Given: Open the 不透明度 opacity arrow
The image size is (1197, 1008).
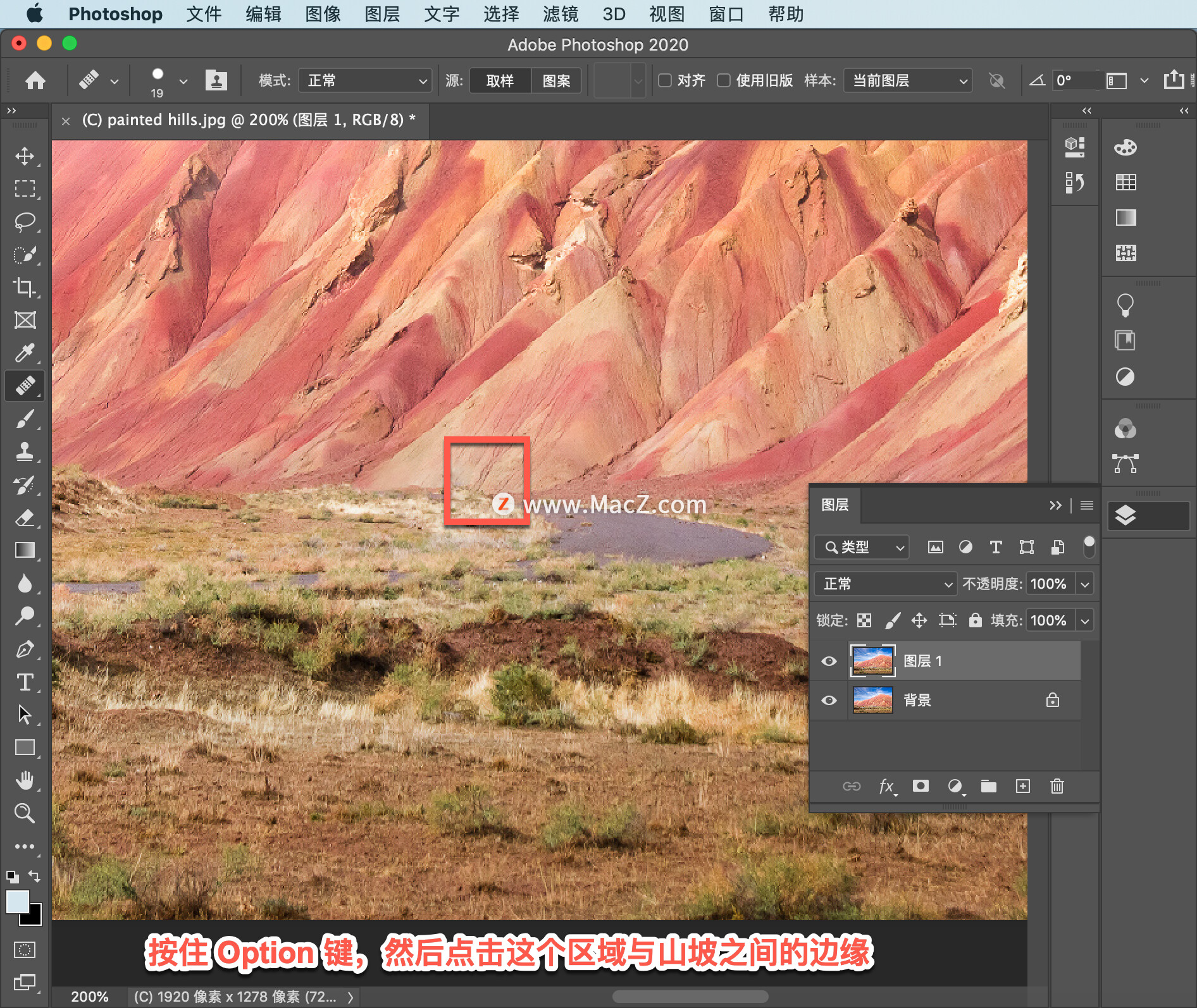Looking at the screenshot, I should [1085, 584].
